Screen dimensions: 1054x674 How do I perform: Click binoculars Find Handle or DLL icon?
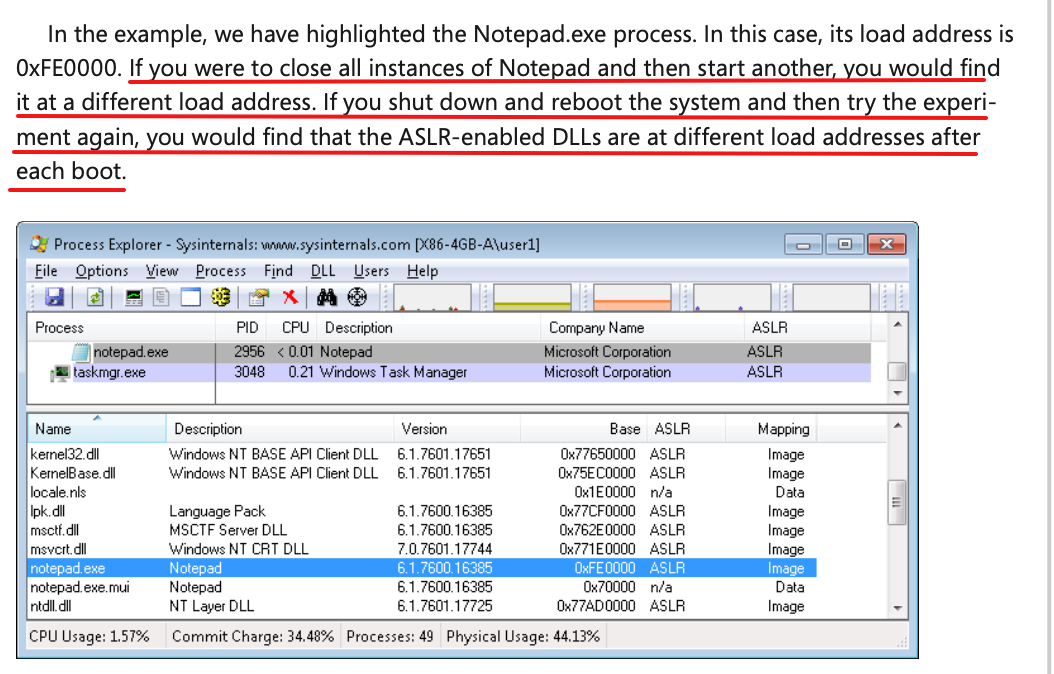(327, 297)
